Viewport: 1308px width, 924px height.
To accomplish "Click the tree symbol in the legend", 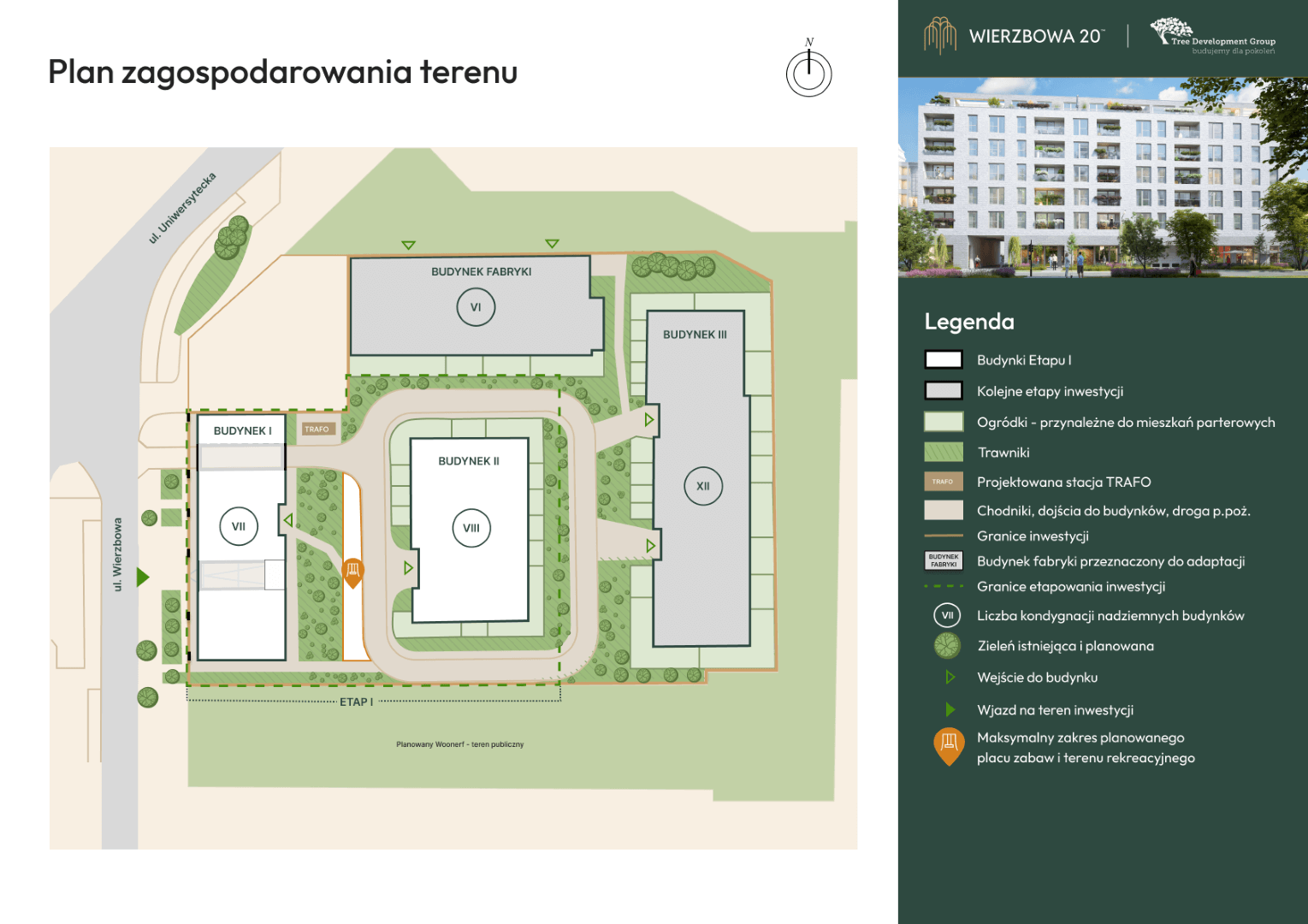I will pyautogui.click(x=947, y=646).
